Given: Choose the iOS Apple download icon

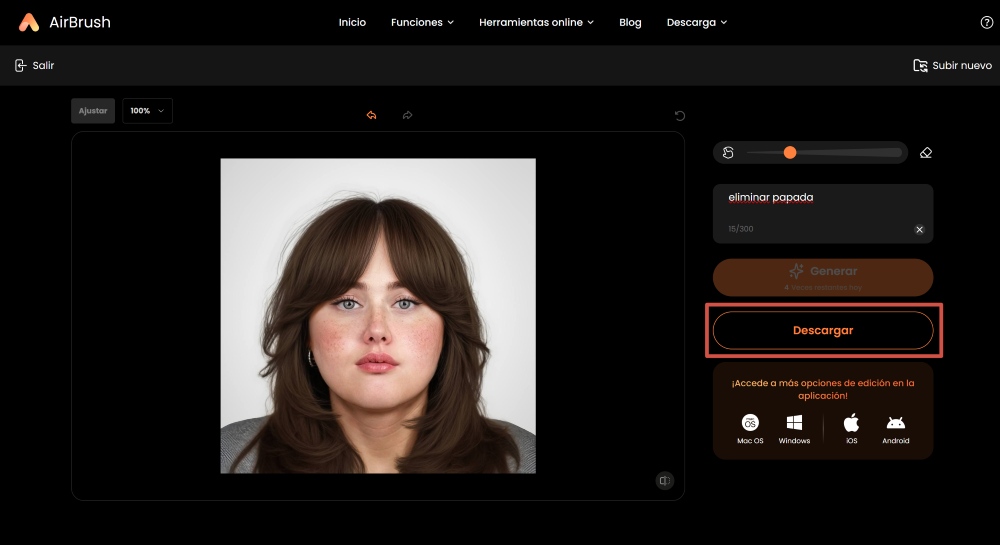Looking at the screenshot, I should tap(851, 423).
